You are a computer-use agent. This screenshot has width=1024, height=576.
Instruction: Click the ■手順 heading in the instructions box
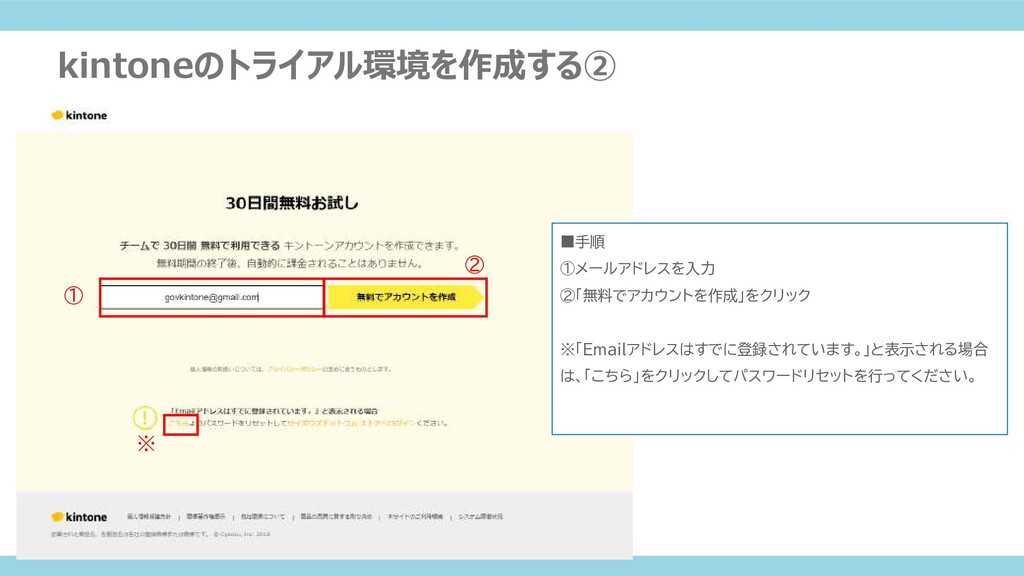(583, 242)
